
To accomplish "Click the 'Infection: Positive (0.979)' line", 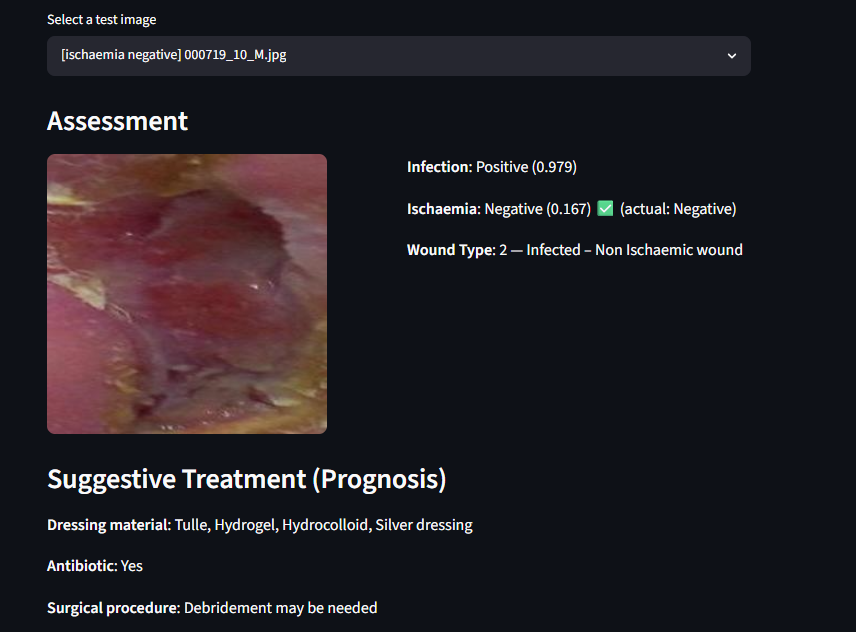I will (492, 167).
